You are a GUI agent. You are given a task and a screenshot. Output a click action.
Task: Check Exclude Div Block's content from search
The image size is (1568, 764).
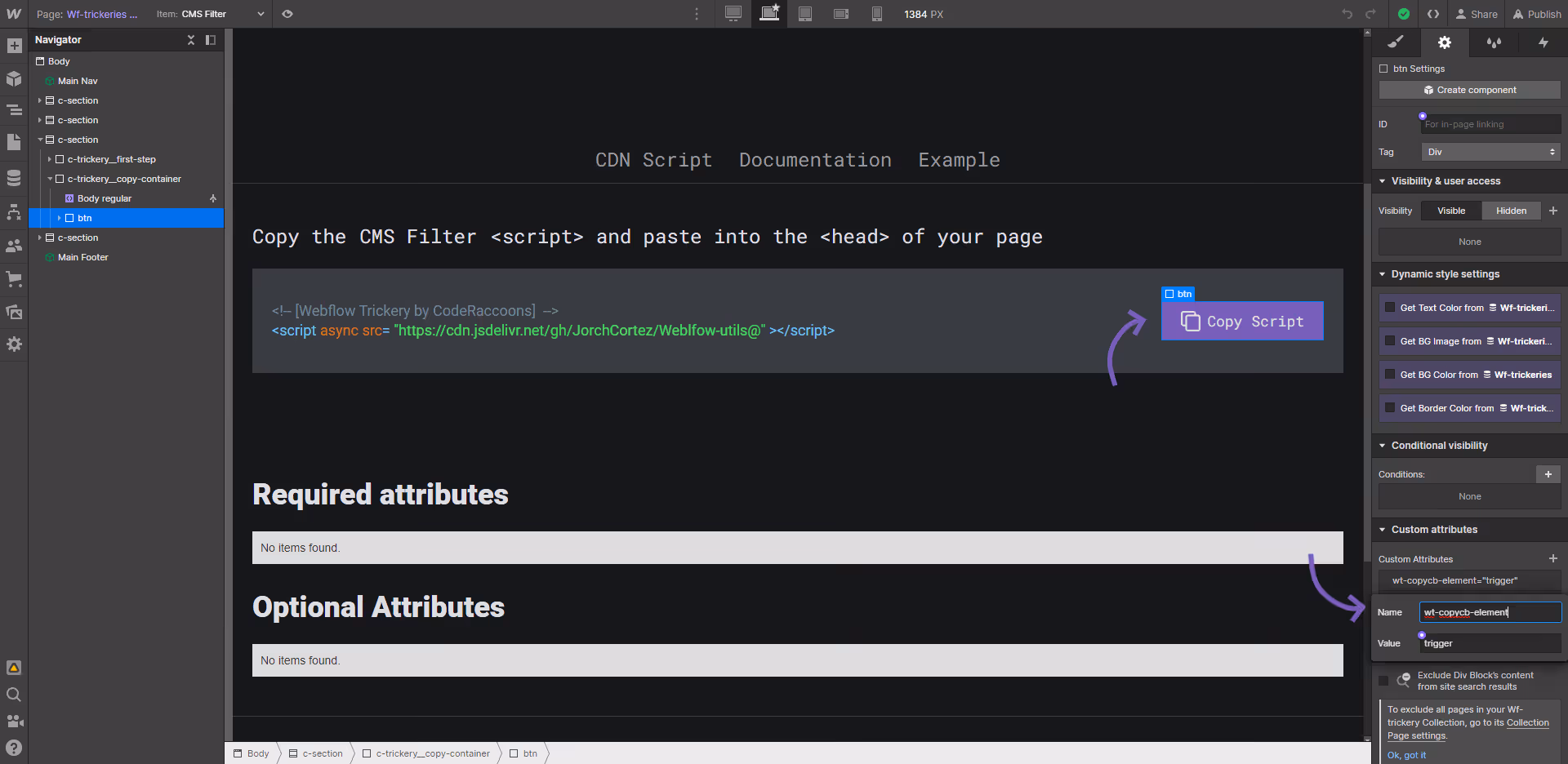[x=1383, y=681]
